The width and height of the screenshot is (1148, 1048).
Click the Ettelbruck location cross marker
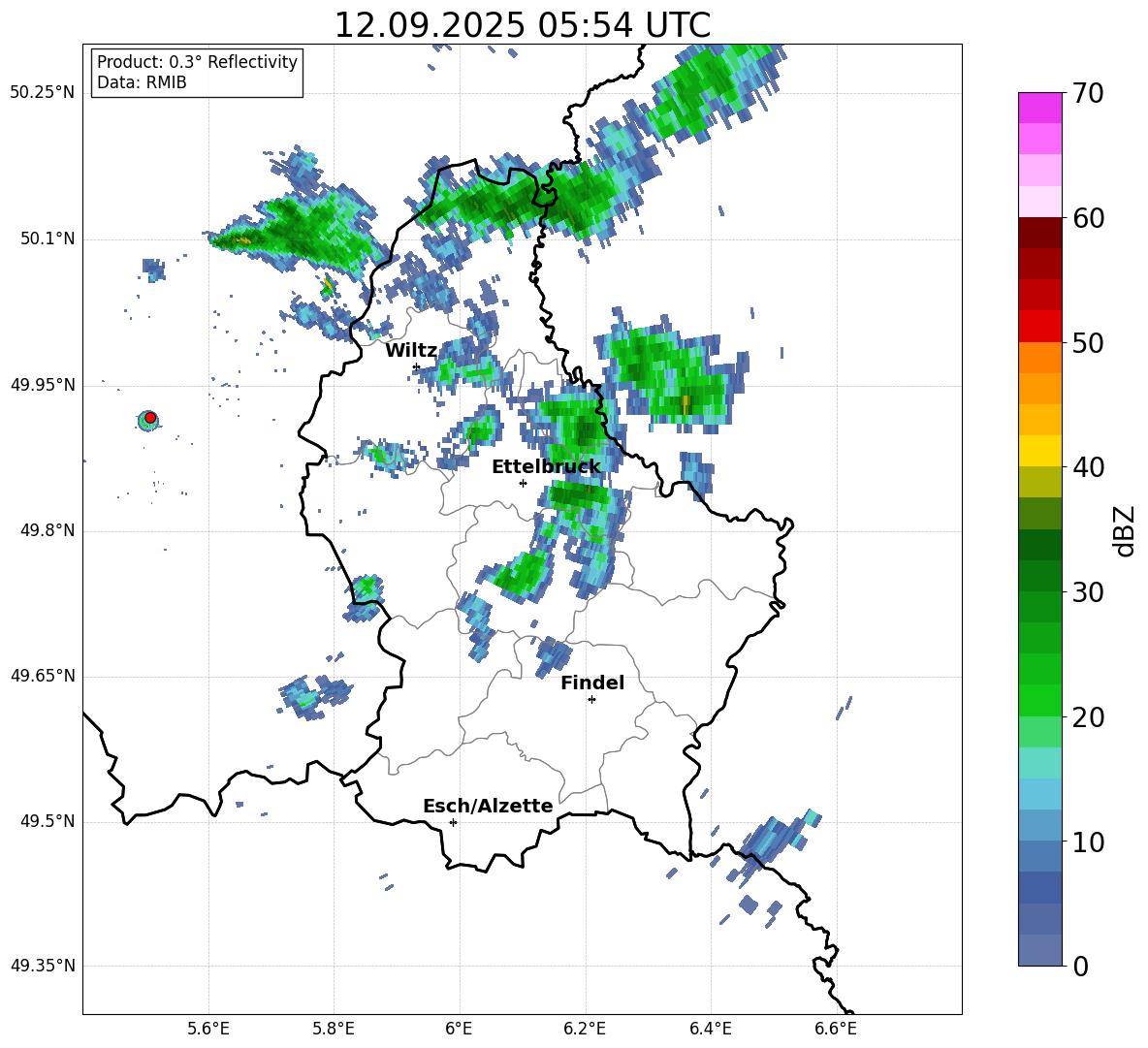click(523, 483)
